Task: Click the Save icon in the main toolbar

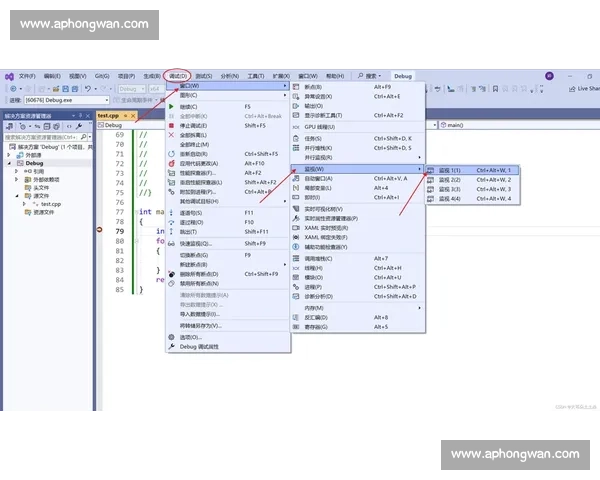Action: coord(65,89)
